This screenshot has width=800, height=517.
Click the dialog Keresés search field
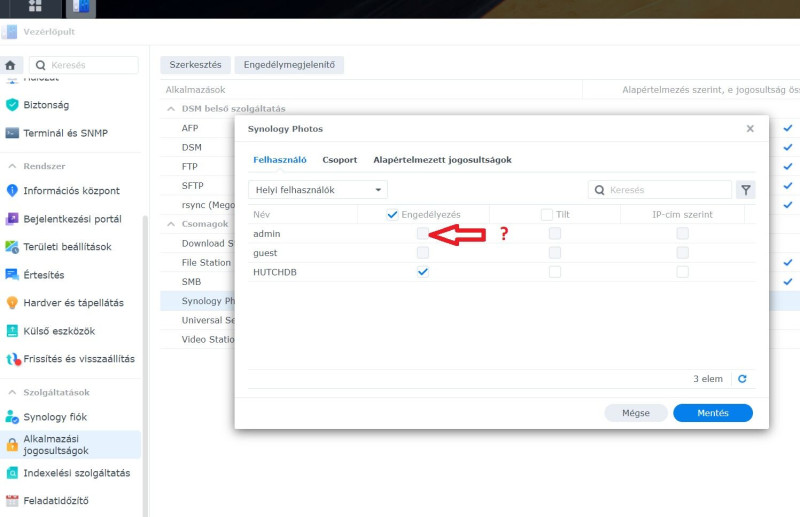[x=660, y=190]
